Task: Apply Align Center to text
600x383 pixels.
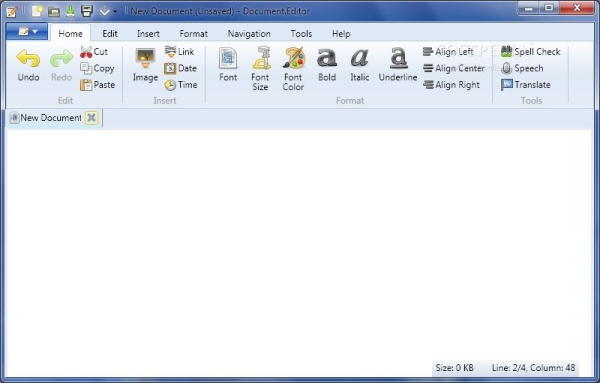Action: point(454,68)
